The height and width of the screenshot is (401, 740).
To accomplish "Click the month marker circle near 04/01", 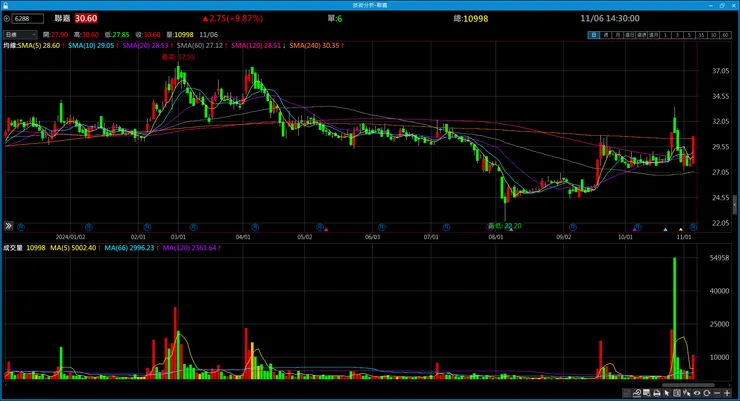I will tap(255, 227).
